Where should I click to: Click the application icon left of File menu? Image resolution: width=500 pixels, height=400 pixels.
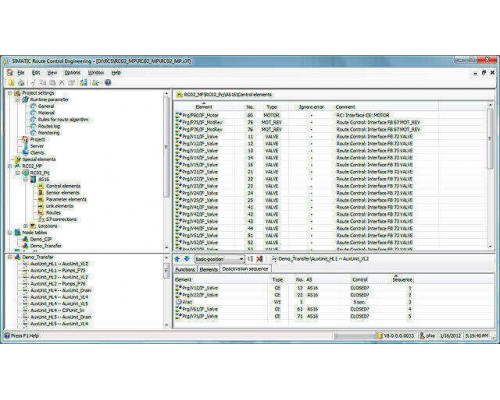(x=10, y=72)
